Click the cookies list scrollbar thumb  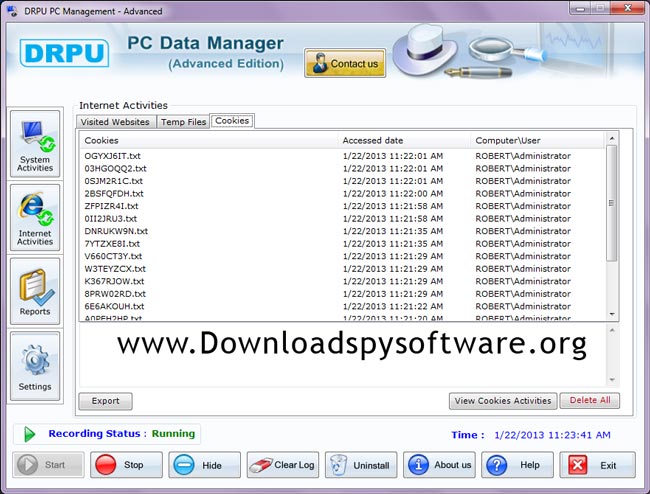612,203
